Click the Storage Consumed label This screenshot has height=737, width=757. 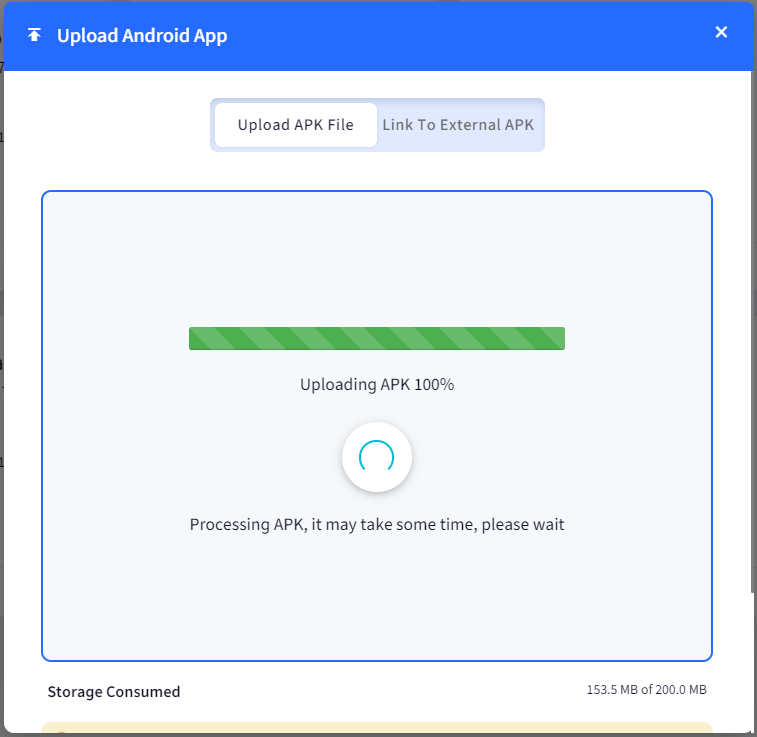(x=113, y=692)
